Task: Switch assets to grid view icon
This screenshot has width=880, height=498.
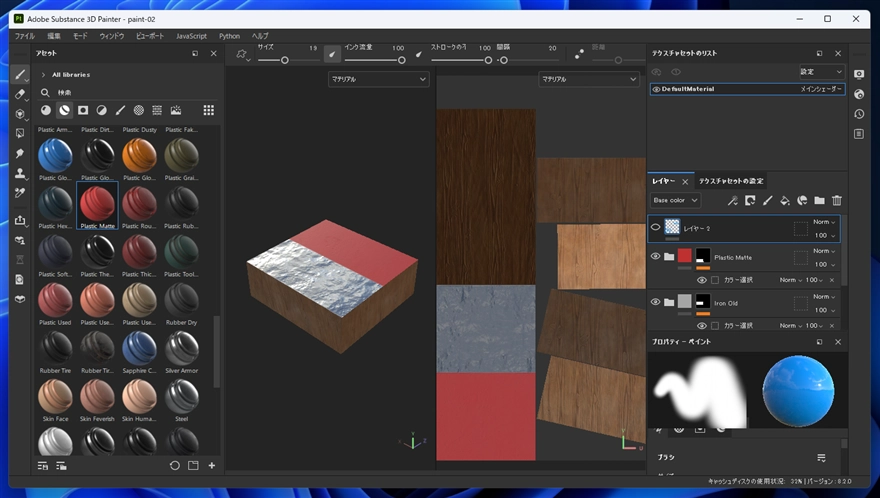Action: pos(208,110)
